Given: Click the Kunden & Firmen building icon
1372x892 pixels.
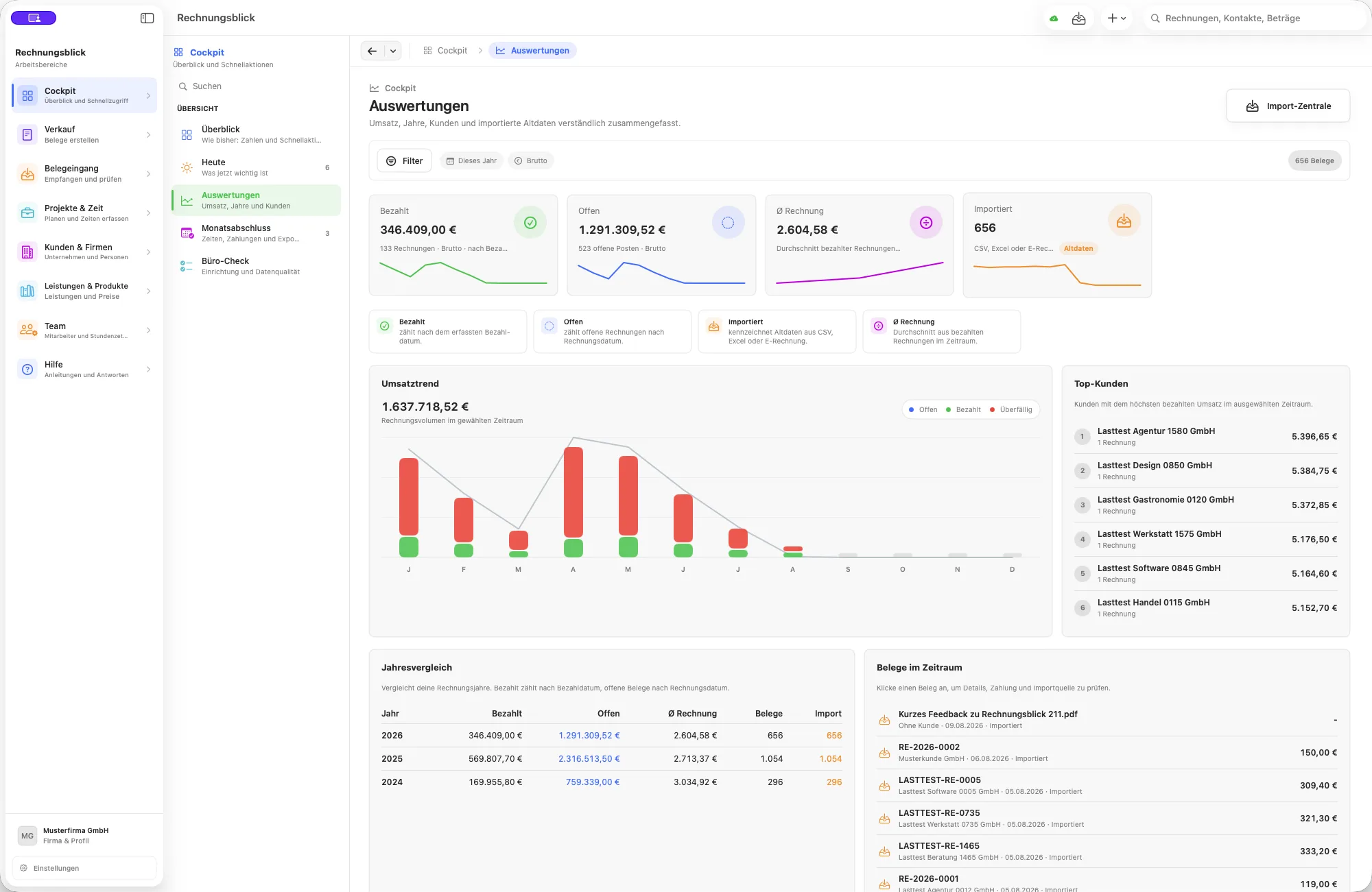Looking at the screenshot, I should [x=27, y=252].
